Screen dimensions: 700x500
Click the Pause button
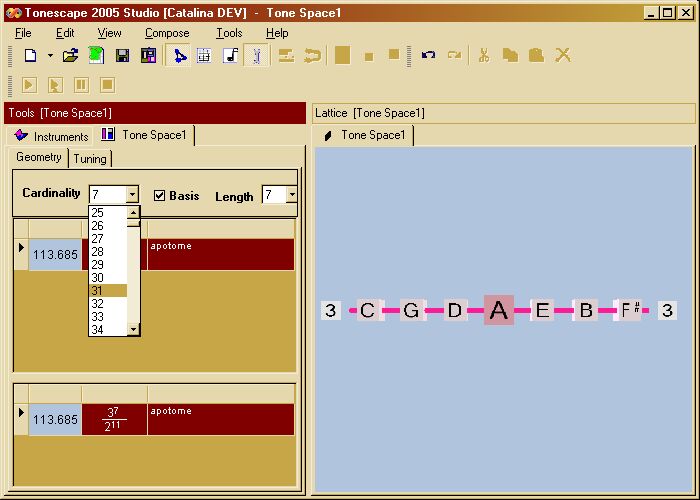[81, 85]
